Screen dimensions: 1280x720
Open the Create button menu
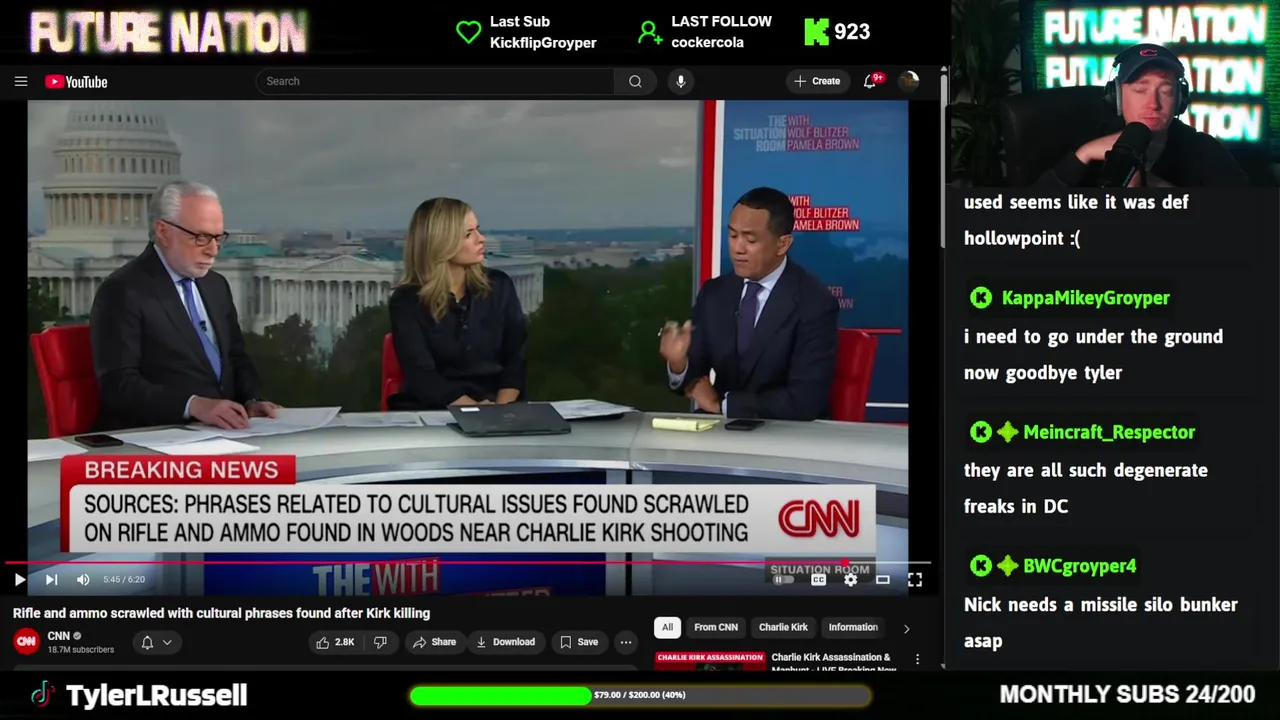817,81
